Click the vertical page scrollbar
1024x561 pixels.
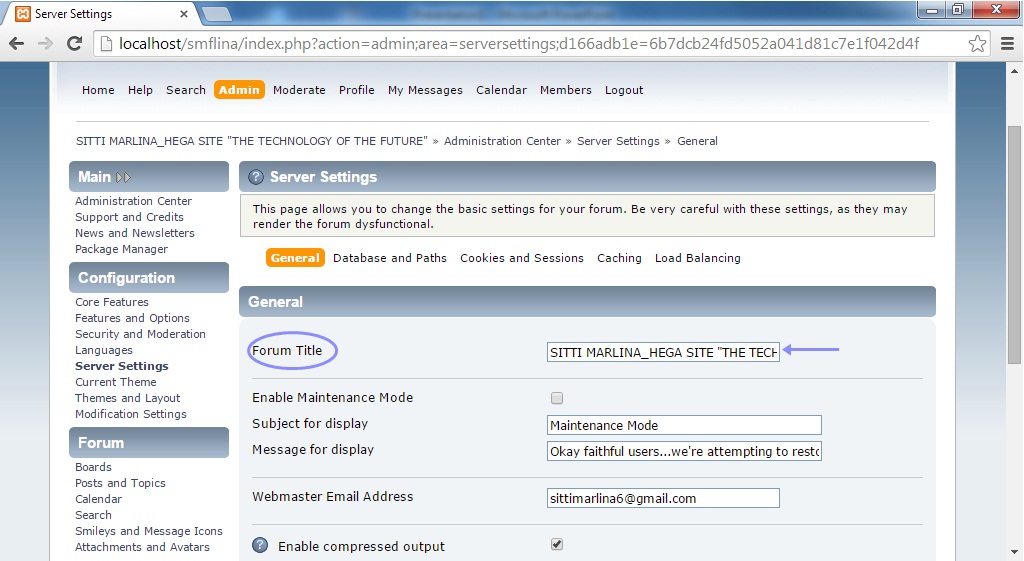(1014, 300)
